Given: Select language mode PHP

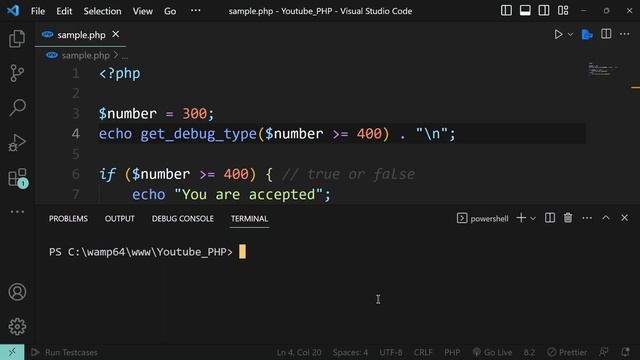Looking at the screenshot, I should point(452,352).
